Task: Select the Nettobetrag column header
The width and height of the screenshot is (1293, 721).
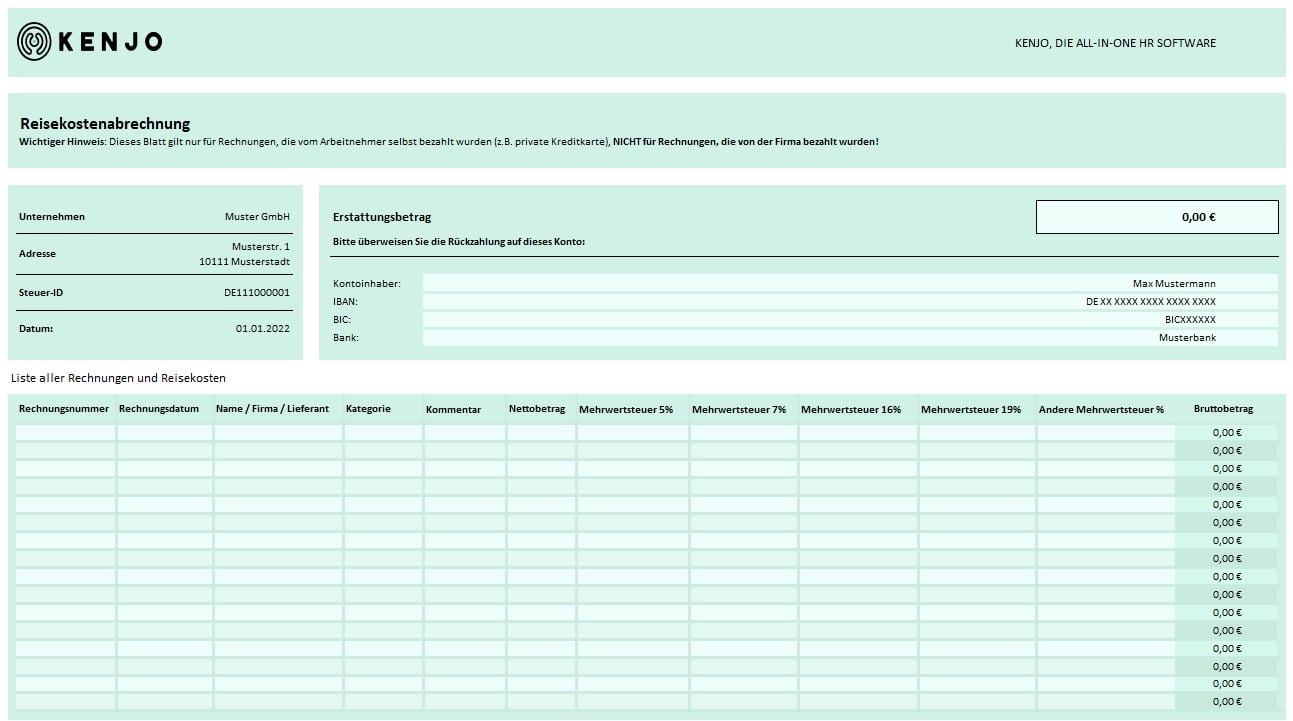Action: [x=537, y=409]
